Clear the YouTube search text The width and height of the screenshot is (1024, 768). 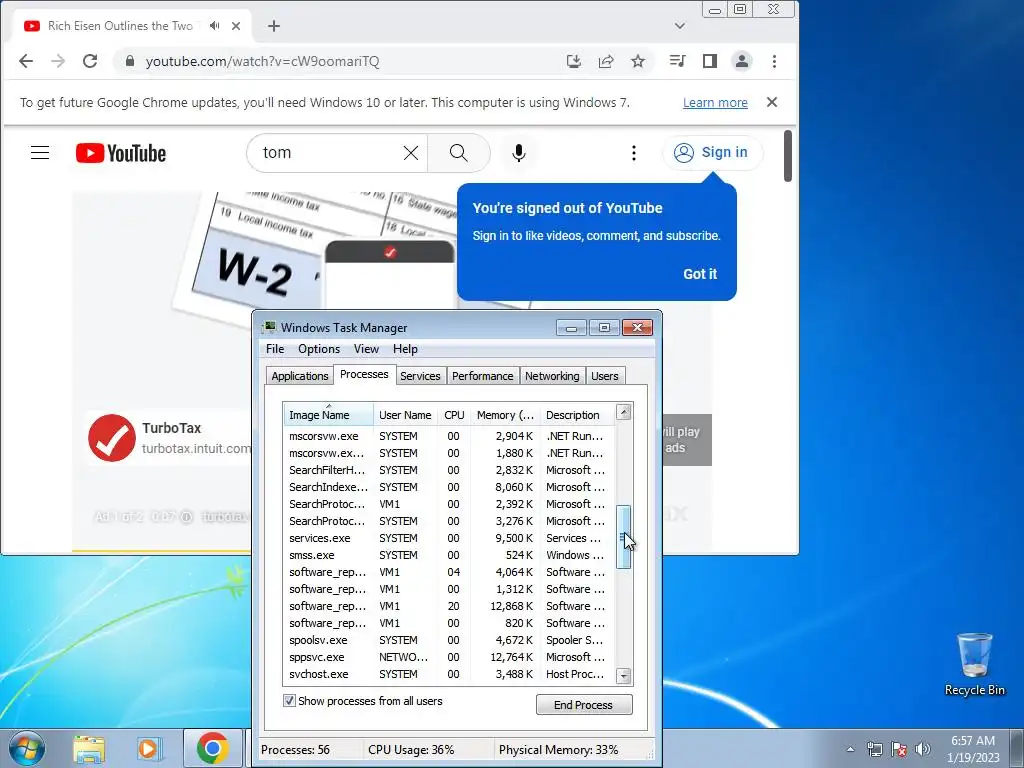click(411, 153)
